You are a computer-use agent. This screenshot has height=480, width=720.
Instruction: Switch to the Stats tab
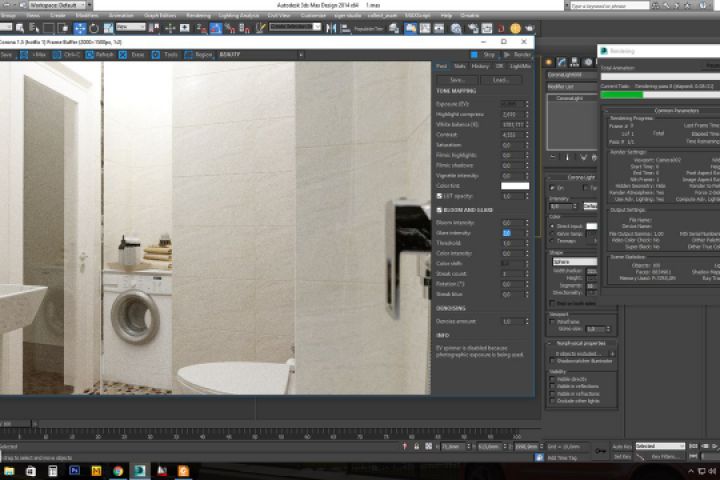pos(460,67)
